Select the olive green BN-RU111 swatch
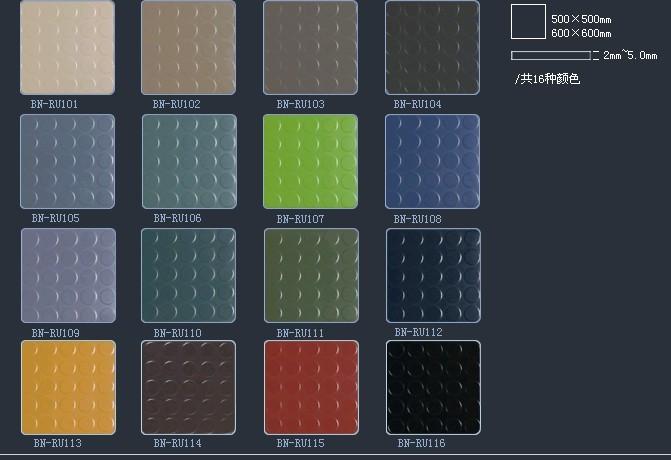 pos(311,275)
